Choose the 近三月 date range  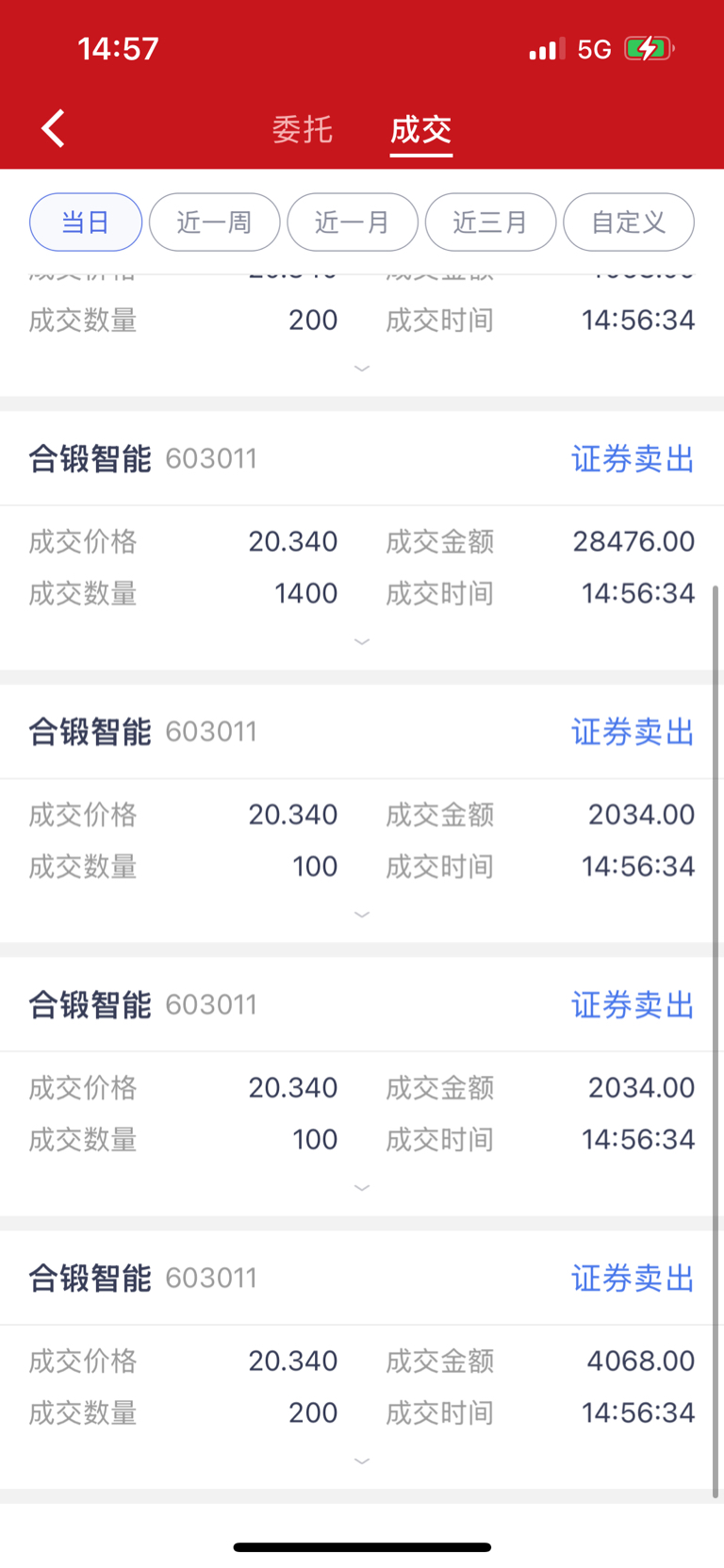[x=490, y=223]
